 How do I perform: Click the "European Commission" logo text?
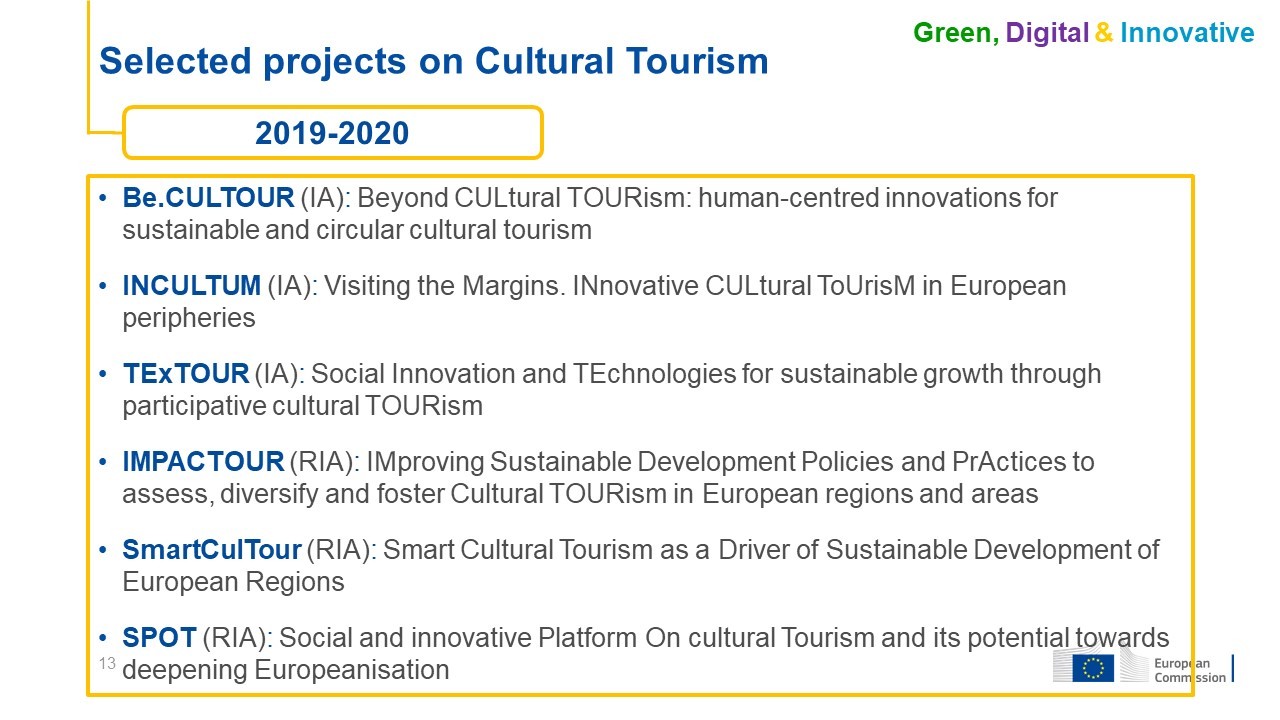(x=1189, y=670)
